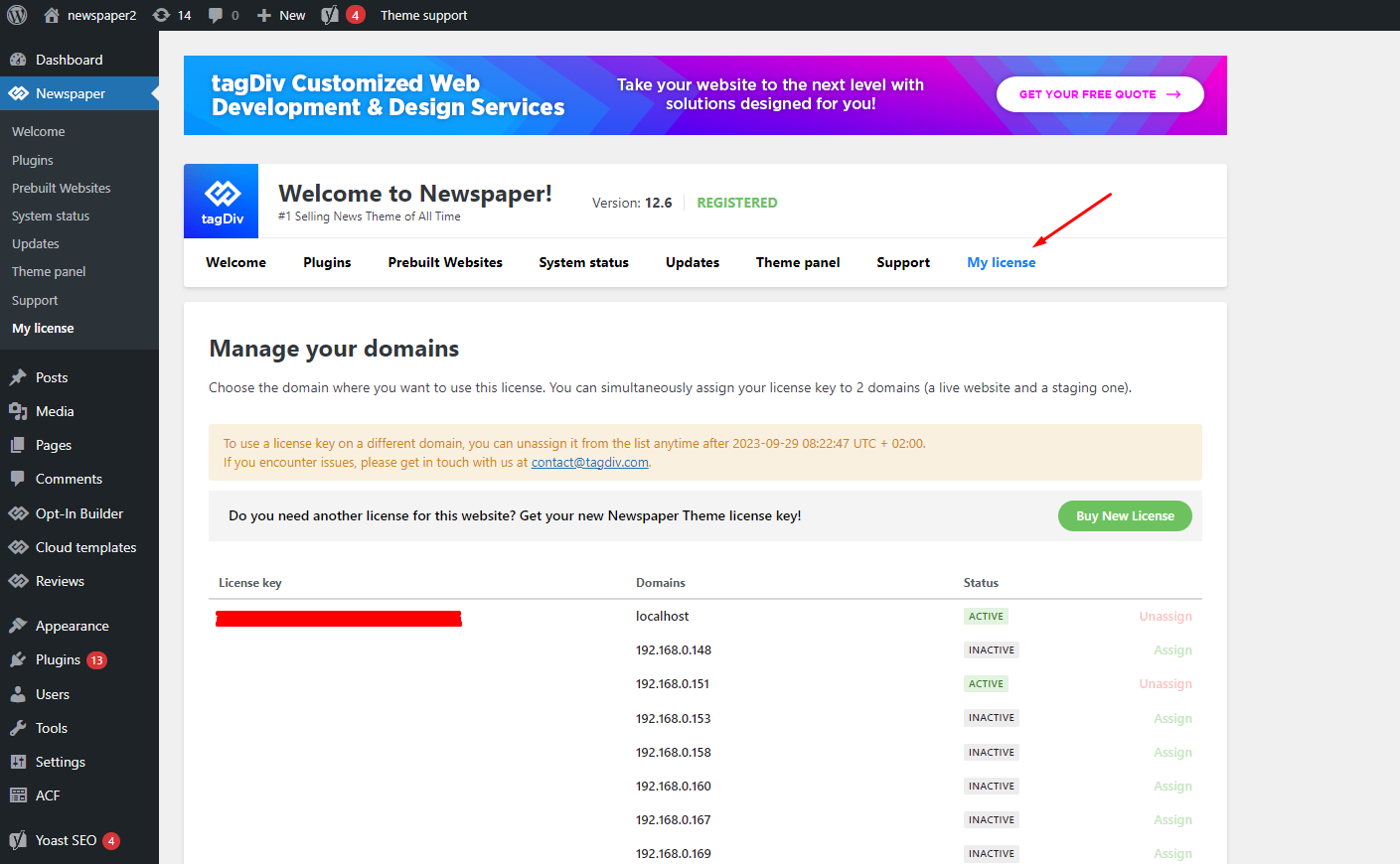Open Updates in sidebar submenu

point(36,243)
